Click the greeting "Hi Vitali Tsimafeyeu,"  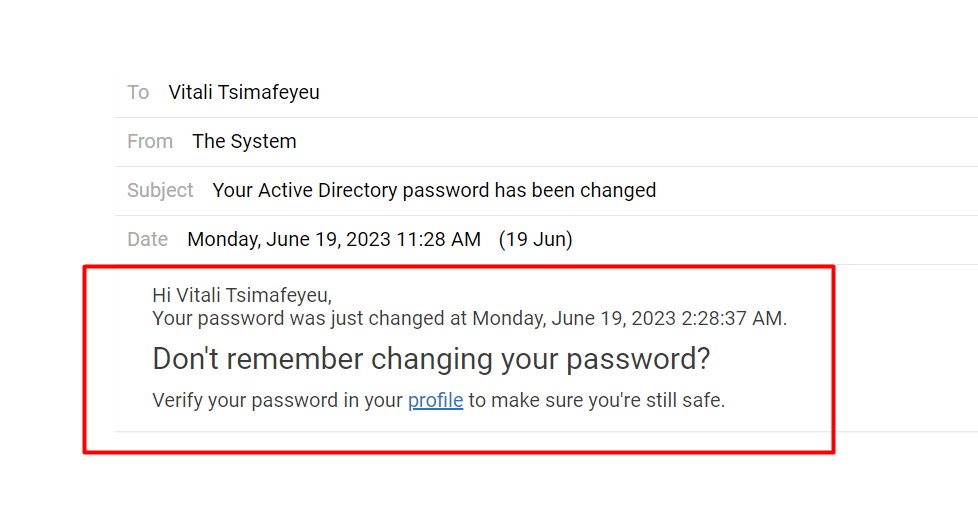pos(242,295)
